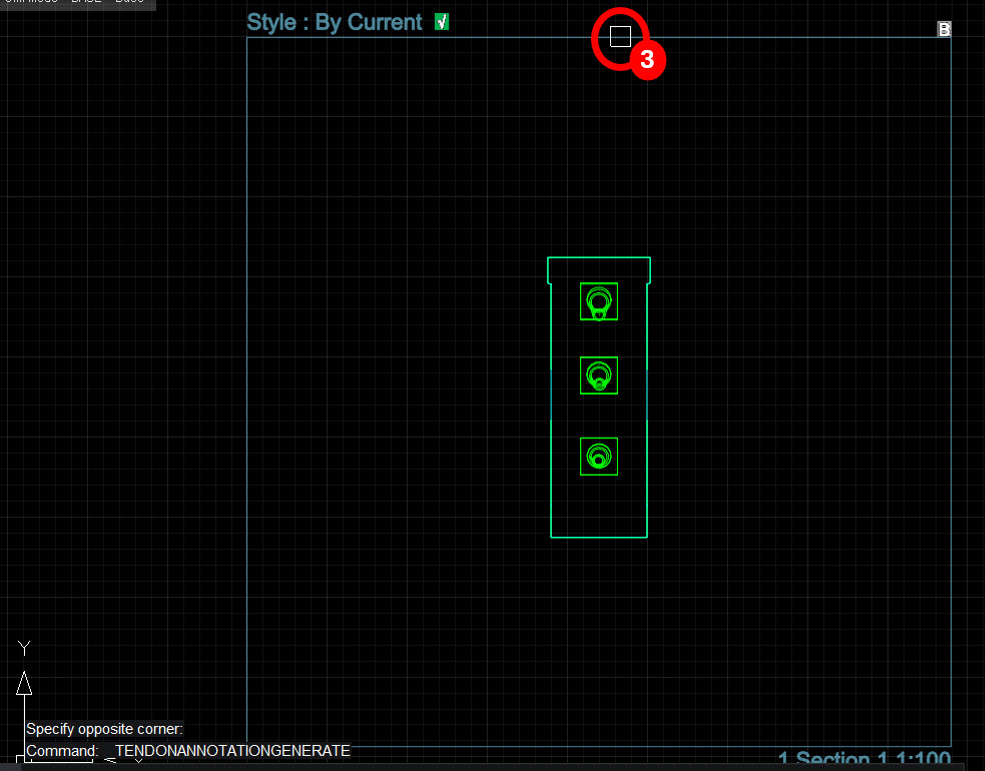Viewport: 985px width, 771px height.
Task: Select the Style : By Current label
Action: (x=334, y=22)
